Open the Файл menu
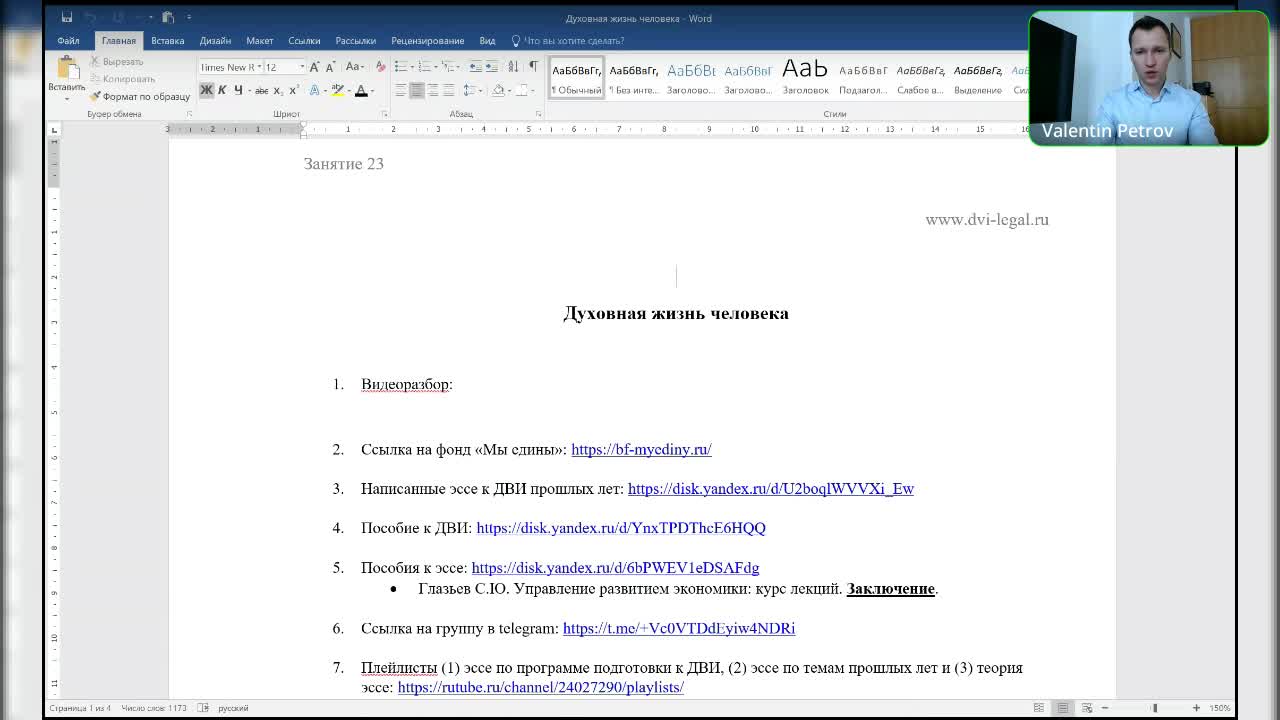Screen dimensions: 1280x720 68,41
